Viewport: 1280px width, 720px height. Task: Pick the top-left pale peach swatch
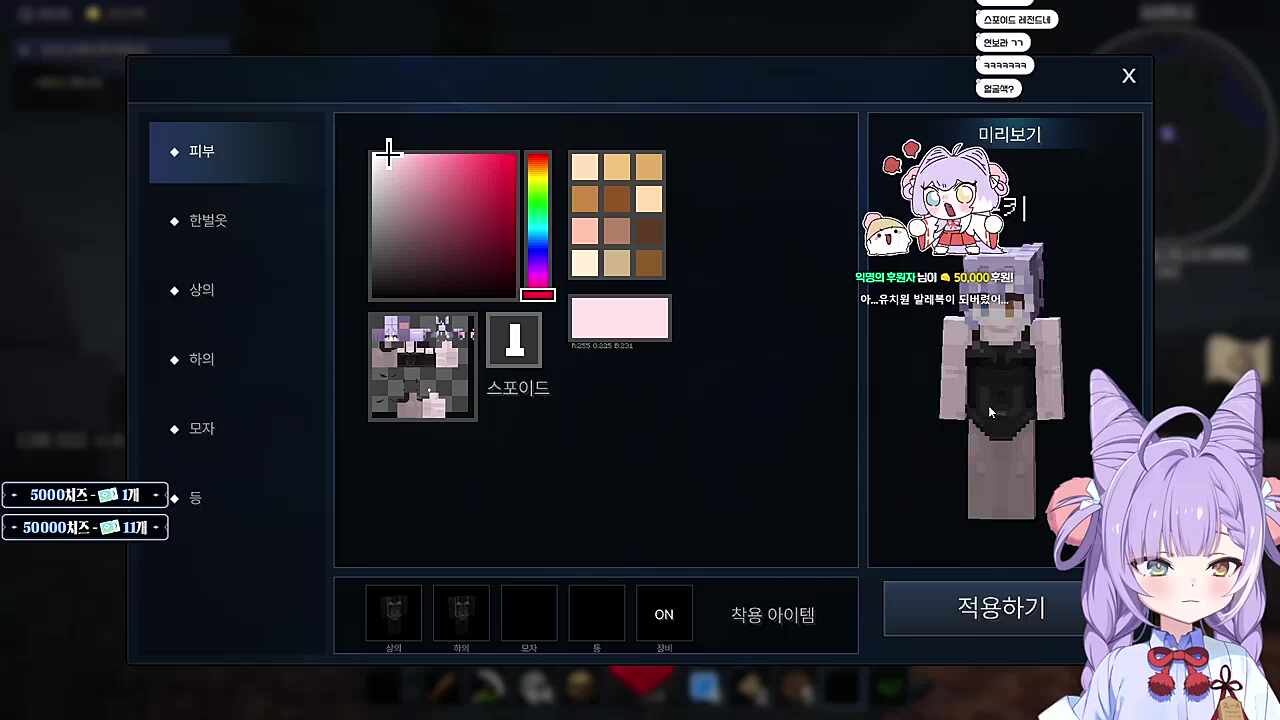point(585,167)
